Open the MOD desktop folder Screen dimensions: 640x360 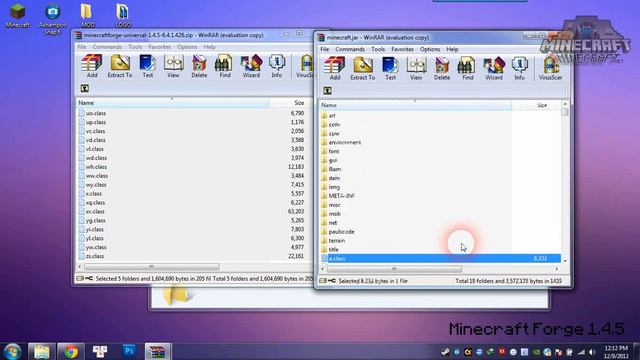[x=87, y=16]
